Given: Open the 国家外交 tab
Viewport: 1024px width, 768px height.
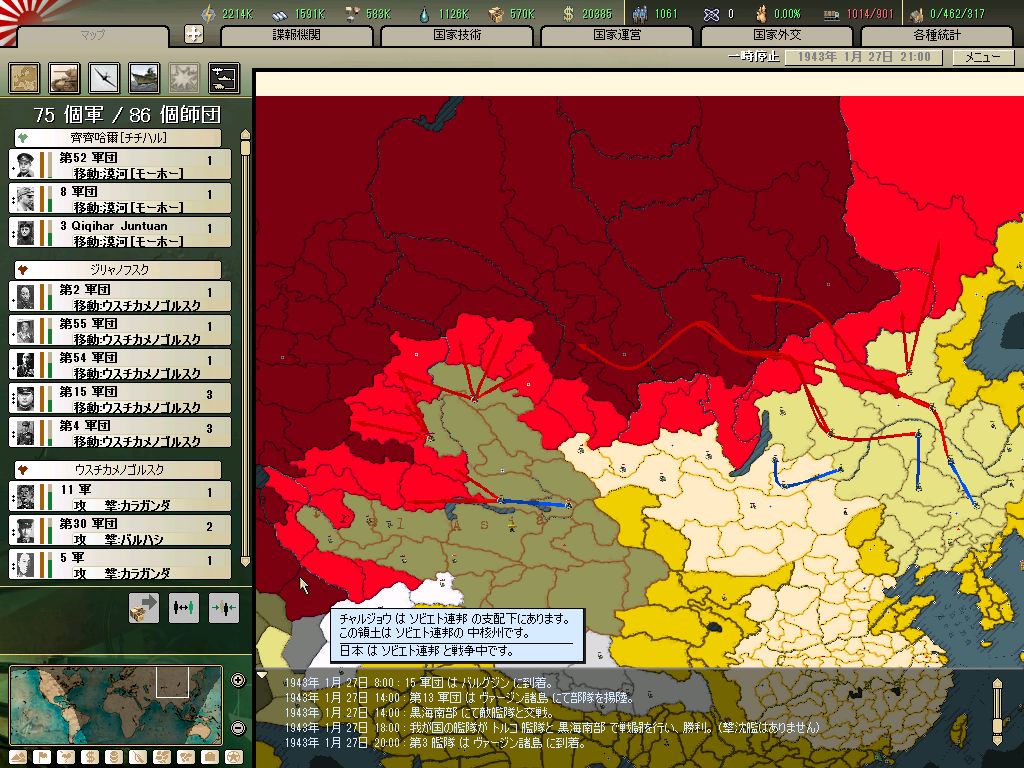Looking at the screenshot, I should (777, 35).
